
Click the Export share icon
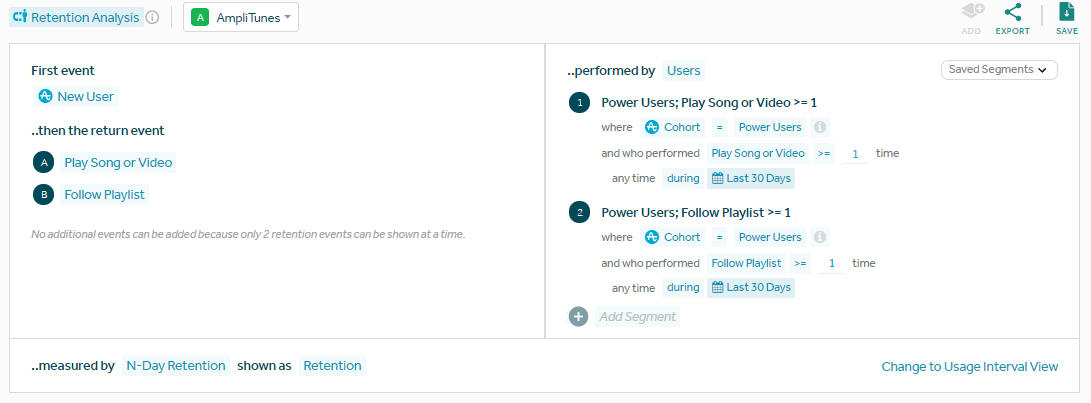1012,12
